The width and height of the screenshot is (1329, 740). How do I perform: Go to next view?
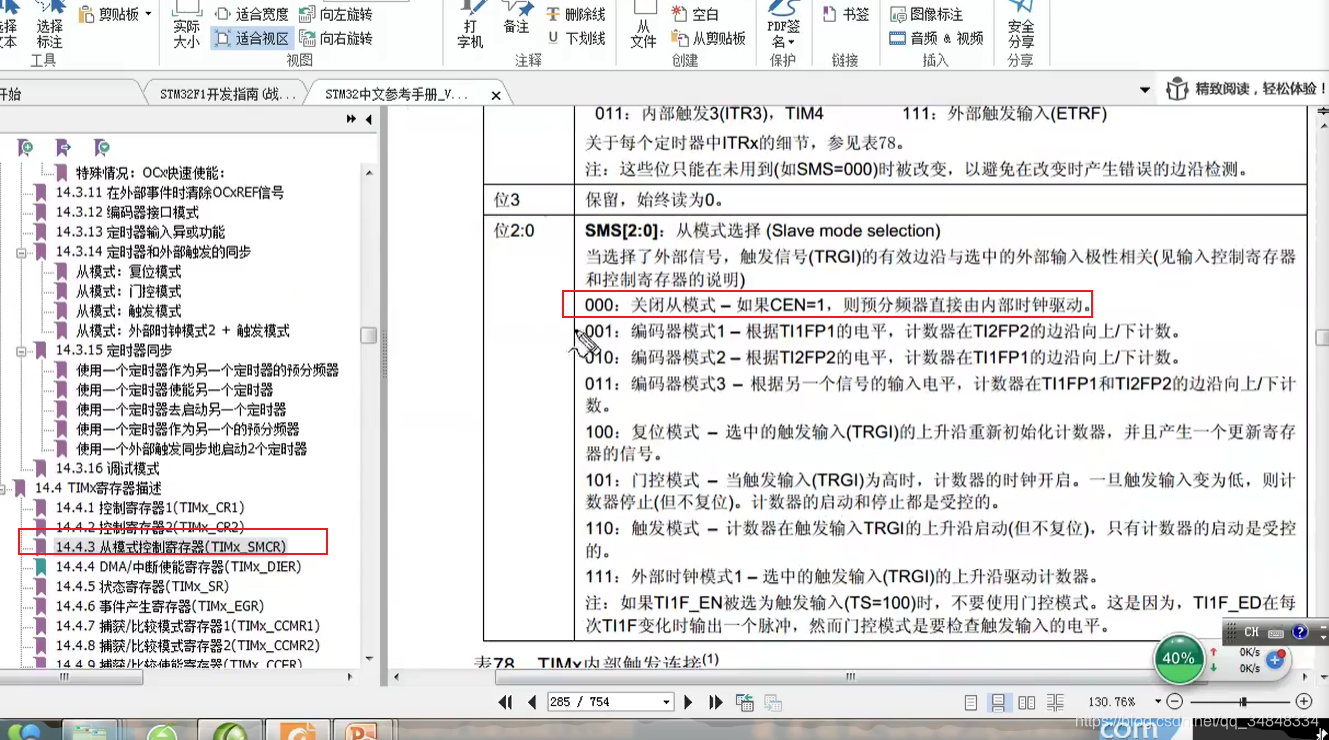tap(773, 702)
